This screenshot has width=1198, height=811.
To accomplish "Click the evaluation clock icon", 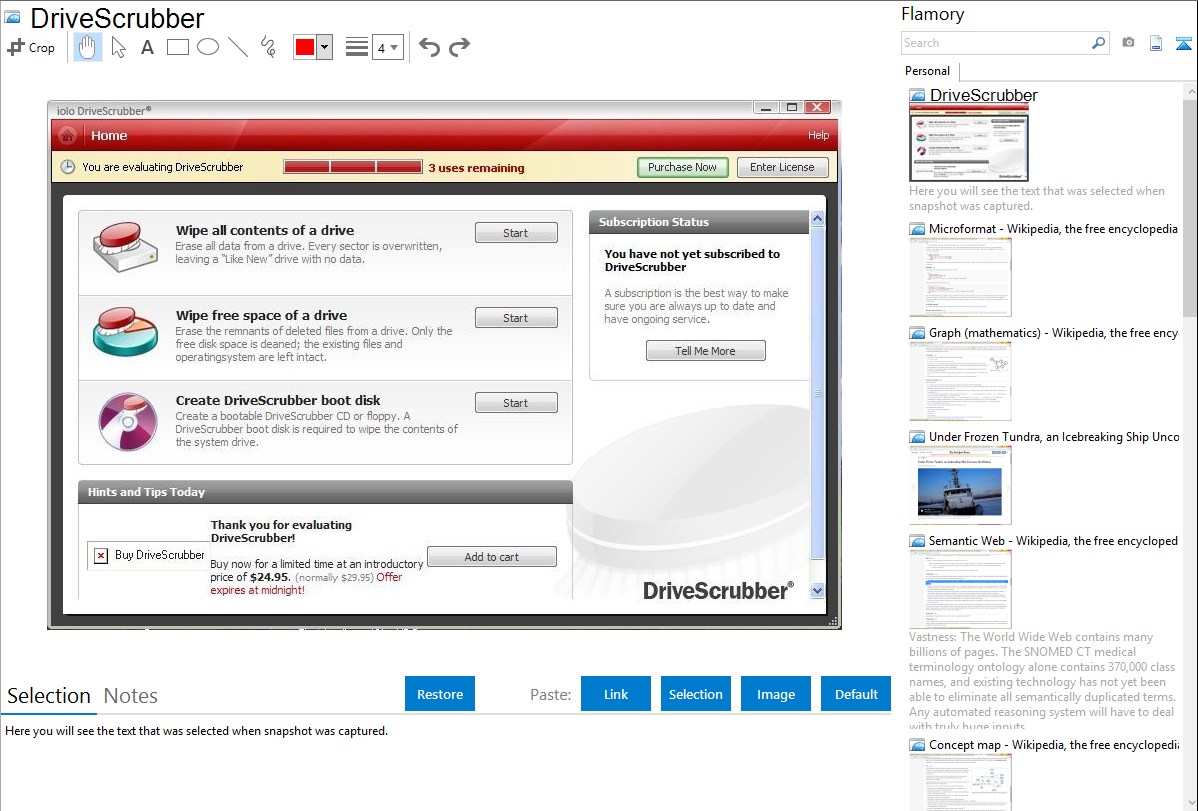I will click(68, 167).
